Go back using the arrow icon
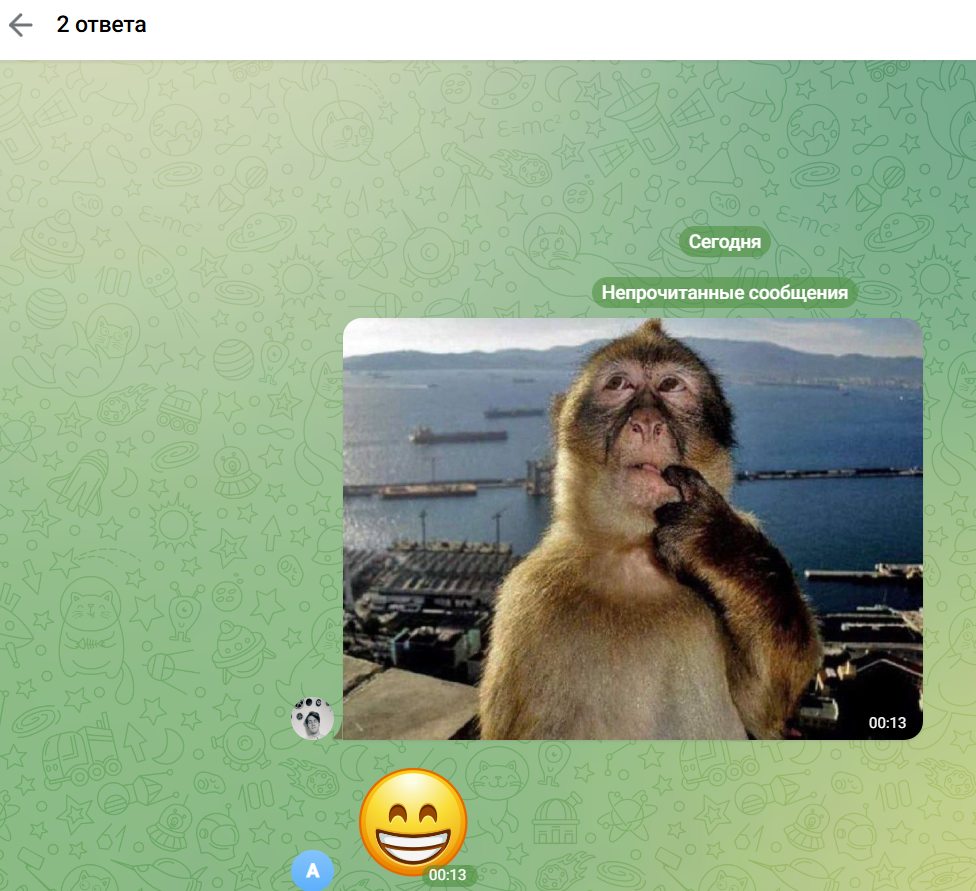The image size is (976, 891). click(x=21, y=25)
